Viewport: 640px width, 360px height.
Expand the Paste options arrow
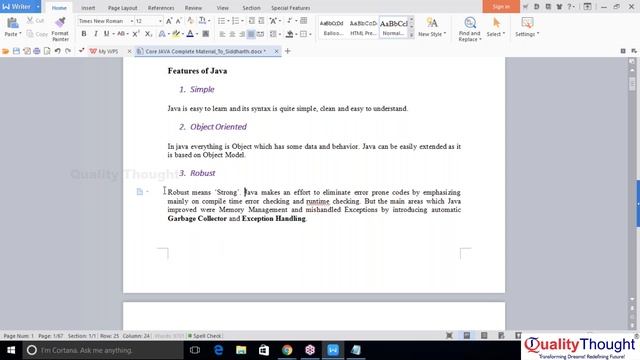click(20, 34)
